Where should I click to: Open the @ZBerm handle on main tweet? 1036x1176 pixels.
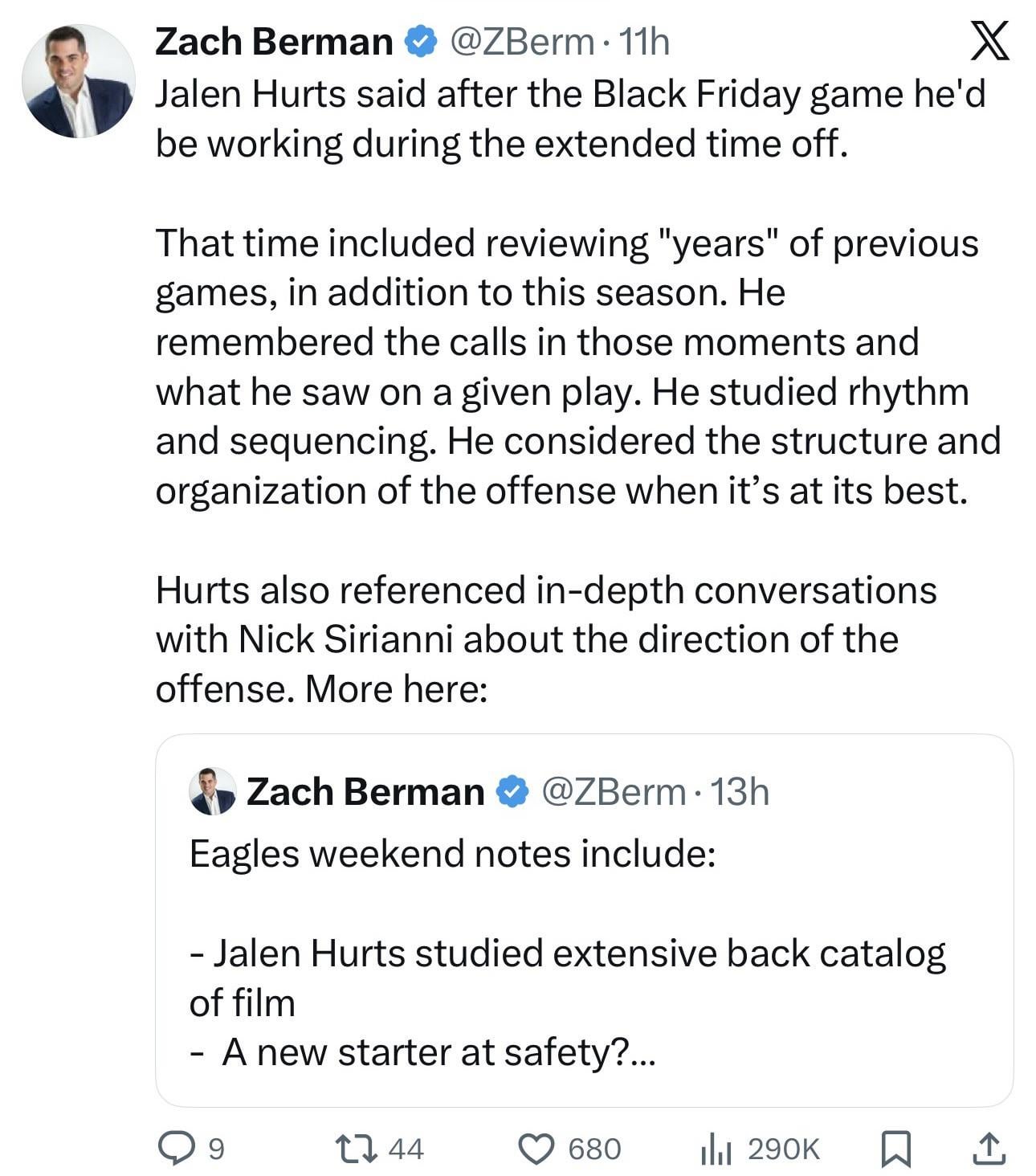coord(521,42)
